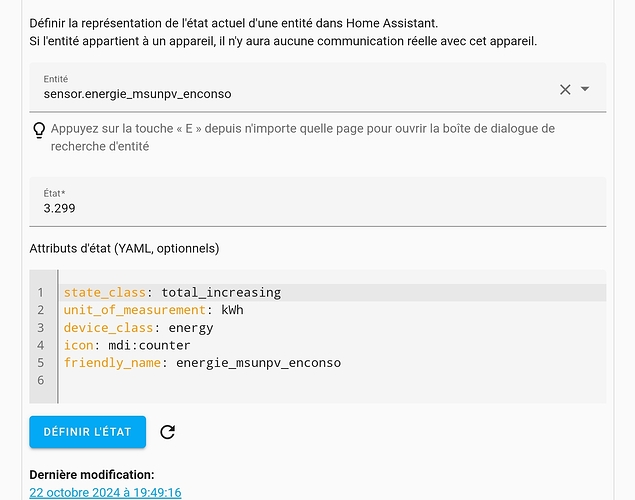Click the Entité field with sensor.energie_msunpv_enconso
Image resolution: width=635 pixels, height=500 pixels.
(318, 87)
